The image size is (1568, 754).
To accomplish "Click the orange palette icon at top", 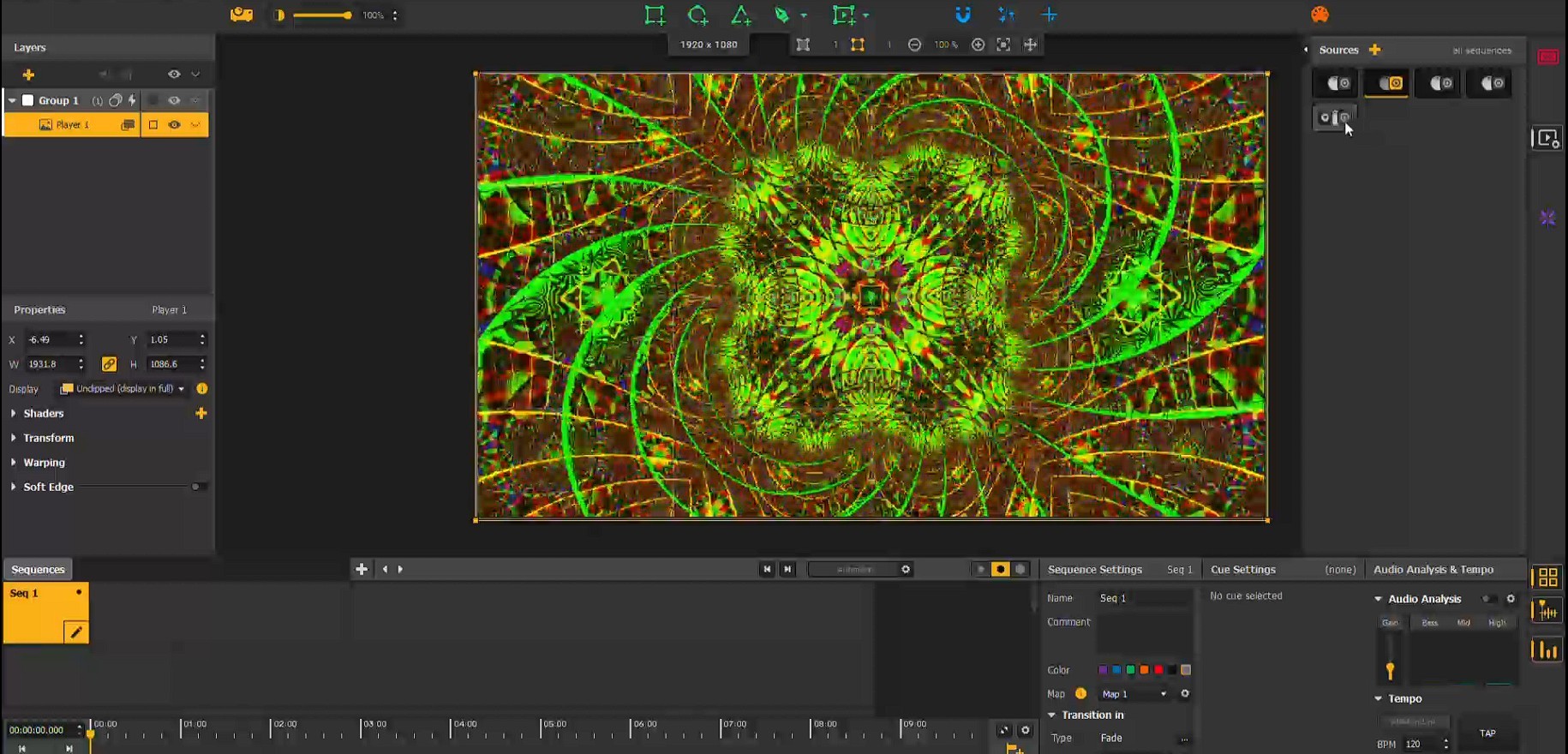I will point(1320,15).
